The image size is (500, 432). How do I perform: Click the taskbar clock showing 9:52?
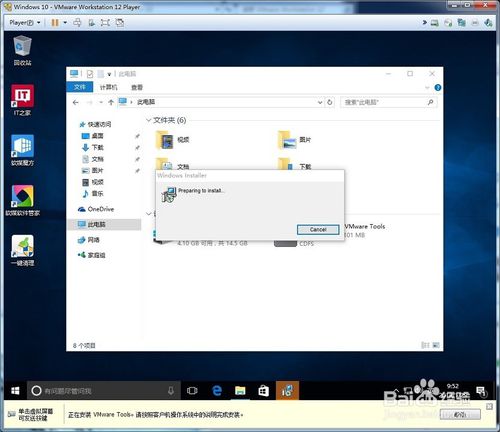453,387
